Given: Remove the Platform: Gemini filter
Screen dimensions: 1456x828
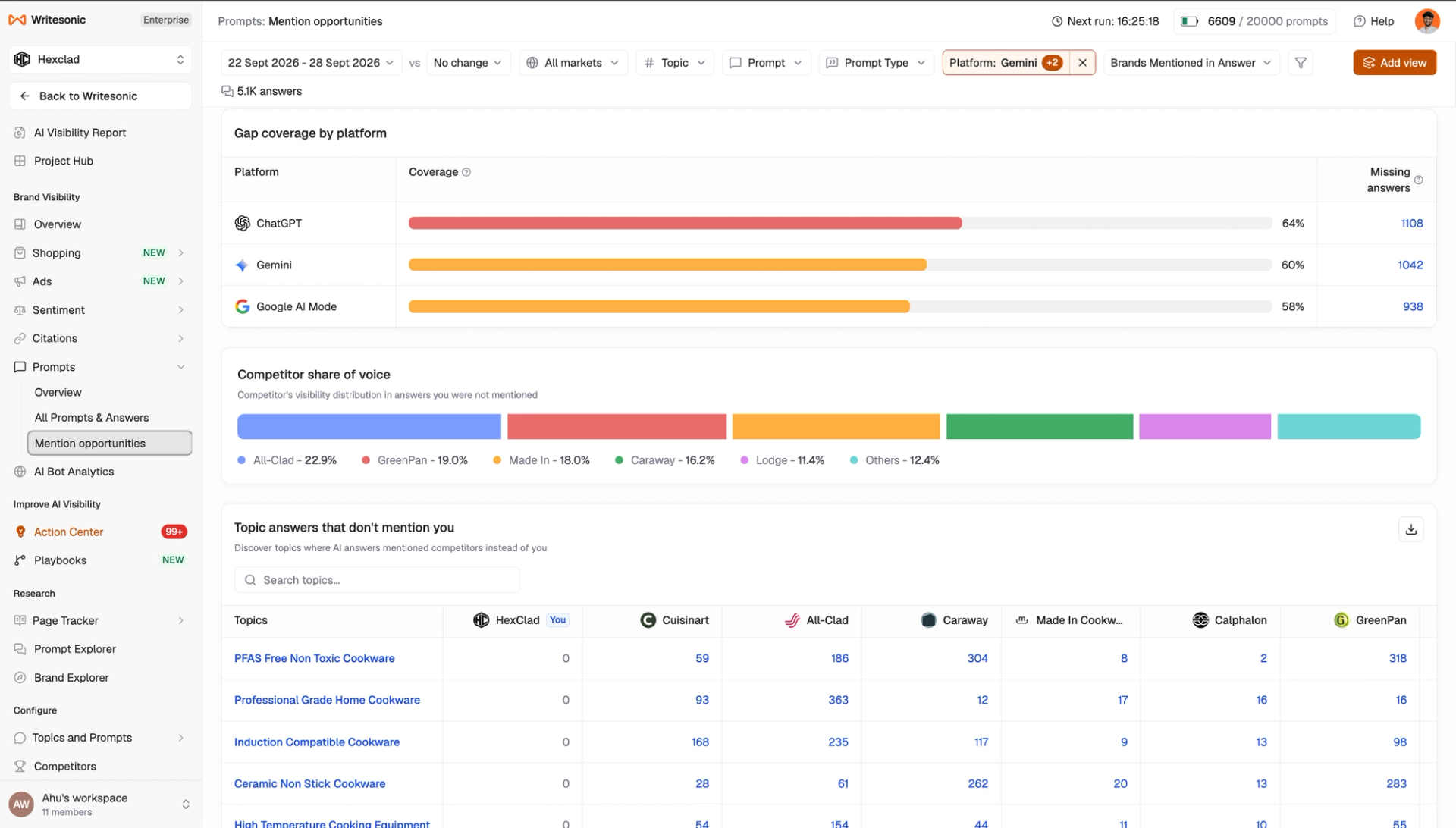Looking at the screenshot, I should tap(1082, 63).
